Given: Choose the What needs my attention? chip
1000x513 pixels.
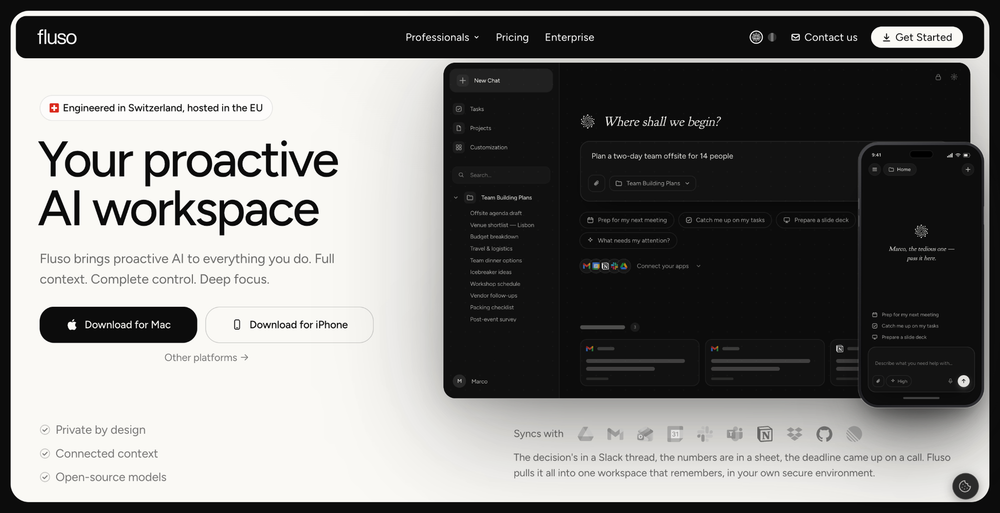Looking at the screenshot, I should [628, 241].
